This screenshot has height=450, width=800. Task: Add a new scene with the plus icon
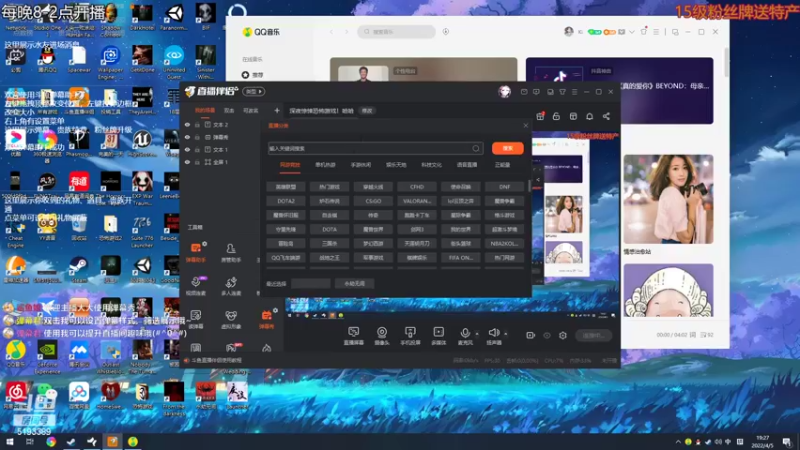pyautogui.click(x=277, y=110)
